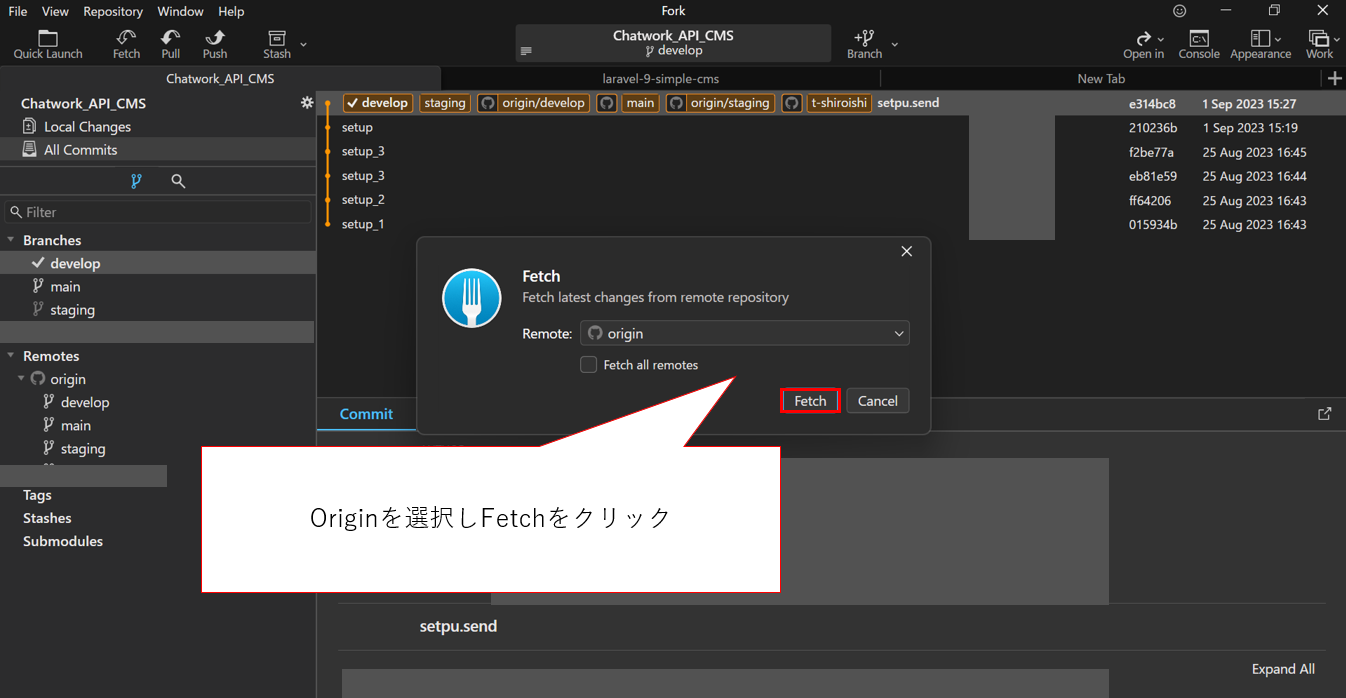Add a new tab with plus icon
Screen dimensions: 1346x698
1333,79
